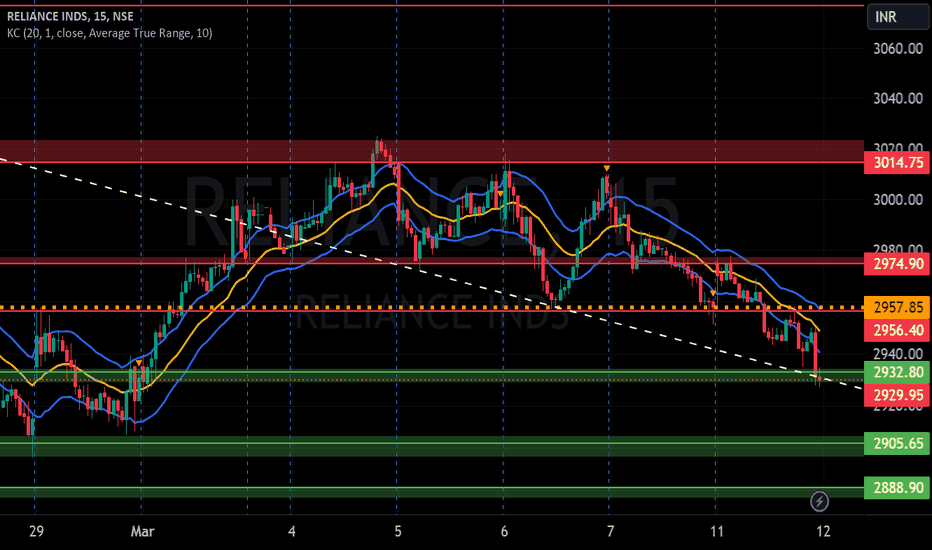Click the orange marker above day 7 peak
This screenshot has width=932, height=550.
[x=606, y=169]
